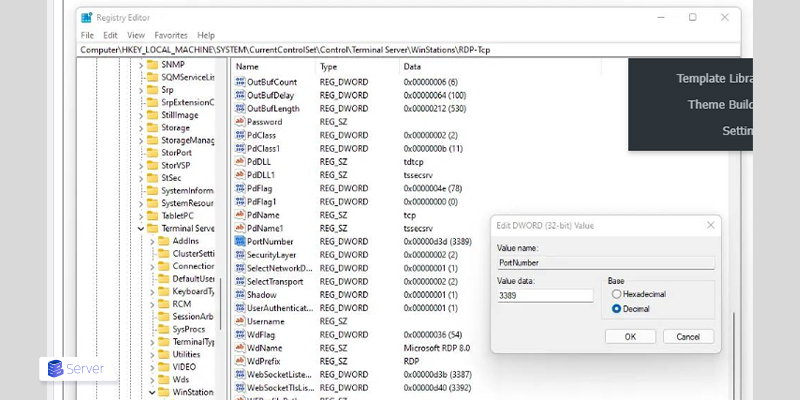Screen dimensions: 800x400
Task: Click the PdFlag value icon
Action: pos(240,188)
